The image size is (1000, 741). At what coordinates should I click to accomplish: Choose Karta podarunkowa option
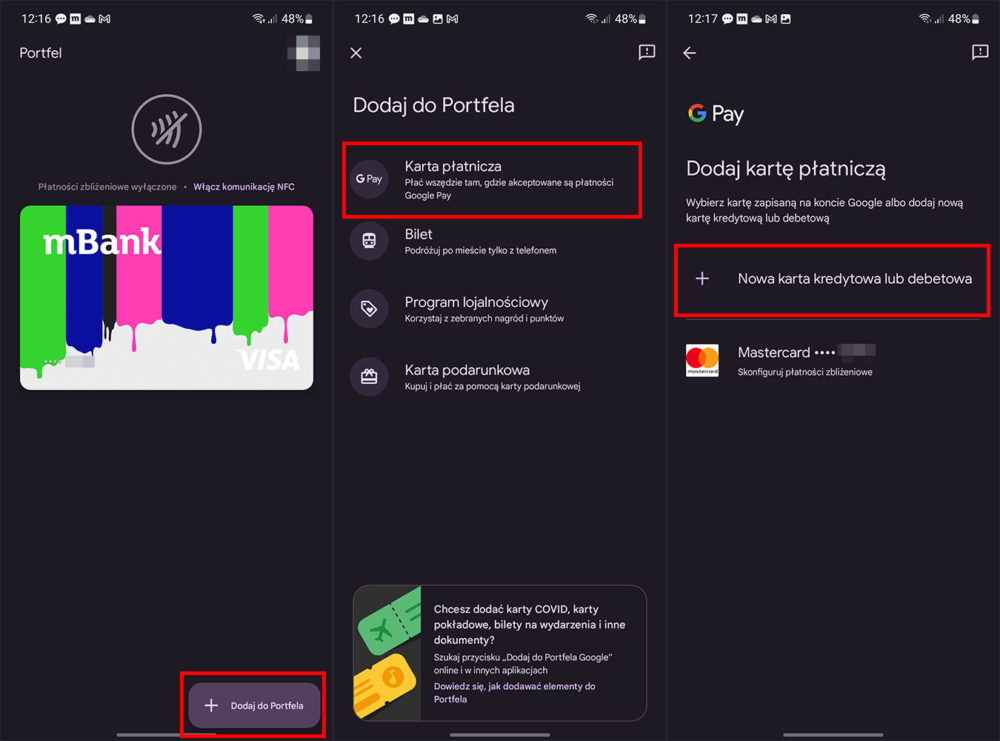pyautogui.click(x=499, y=377)
